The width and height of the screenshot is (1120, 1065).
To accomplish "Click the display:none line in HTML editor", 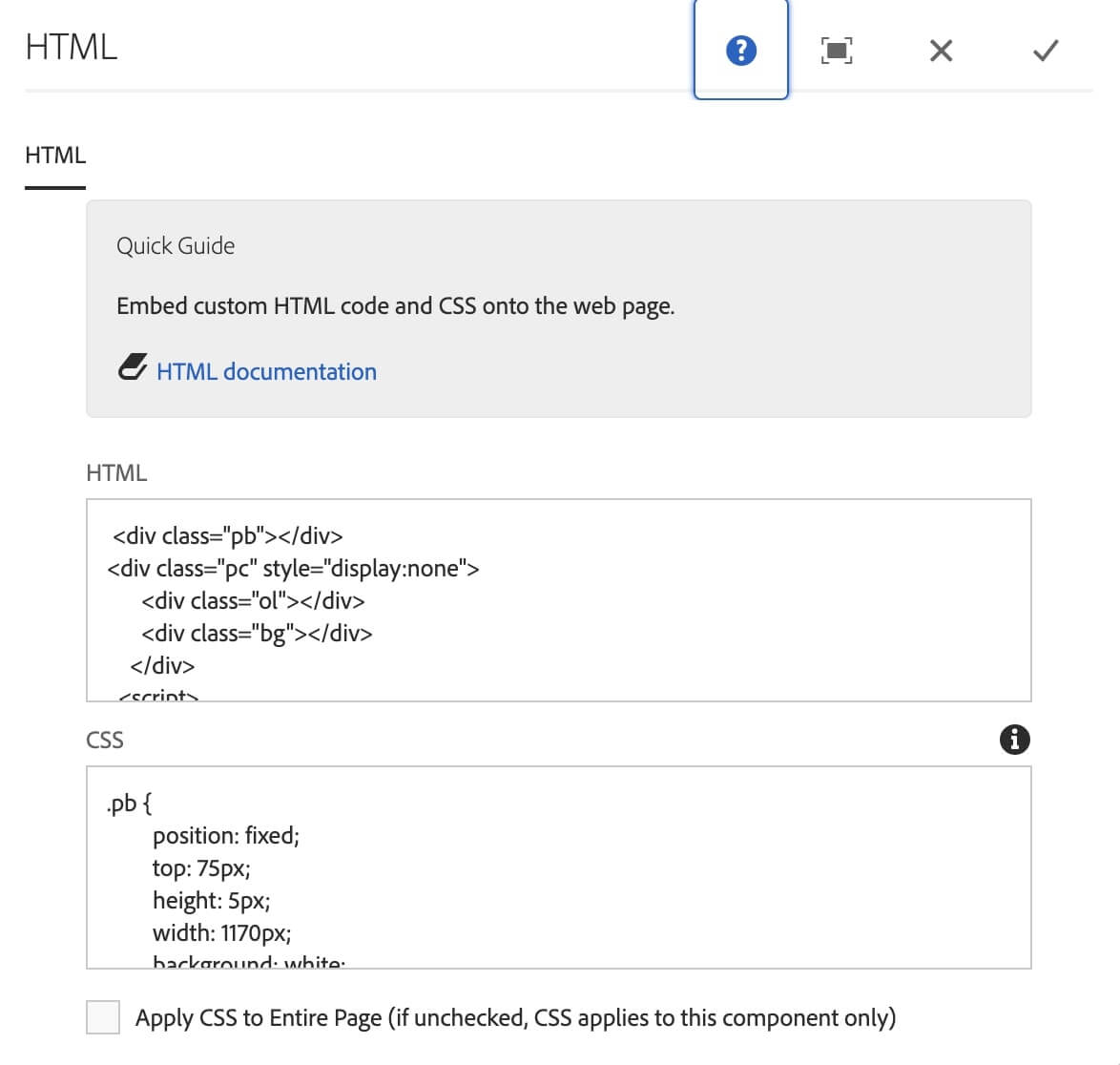I will tap(293, 569).
